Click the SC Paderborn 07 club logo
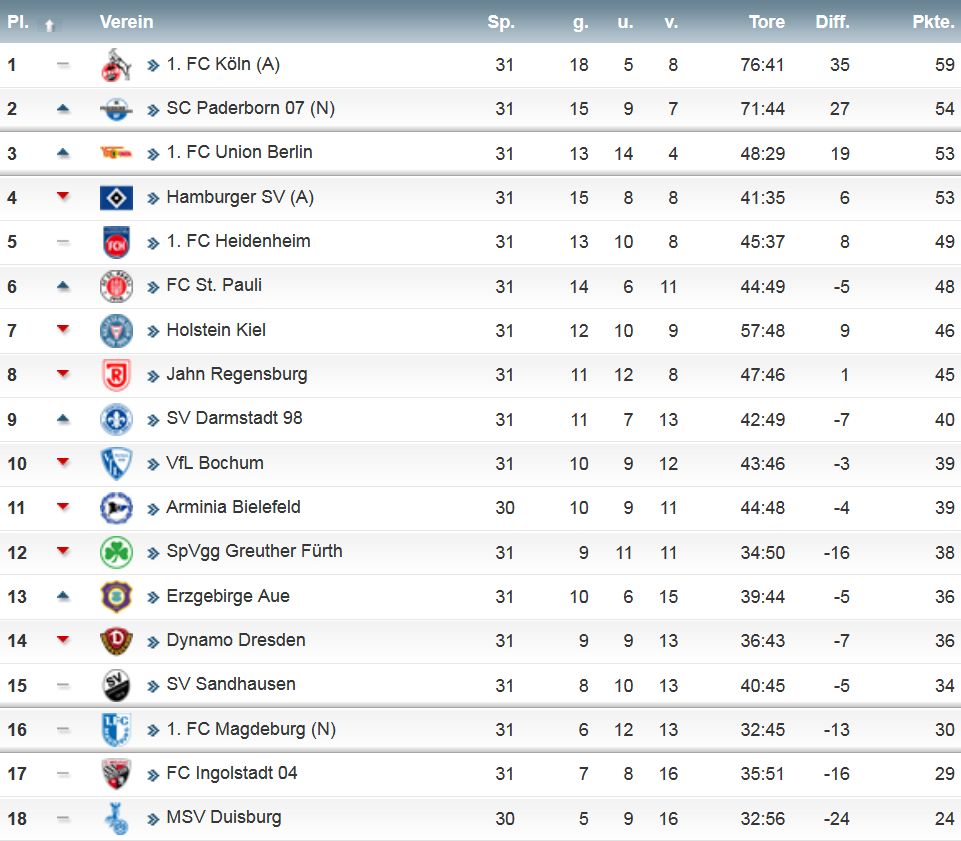Screen dimensions: 961x841 pyautogui.click(x=116, y=109)
